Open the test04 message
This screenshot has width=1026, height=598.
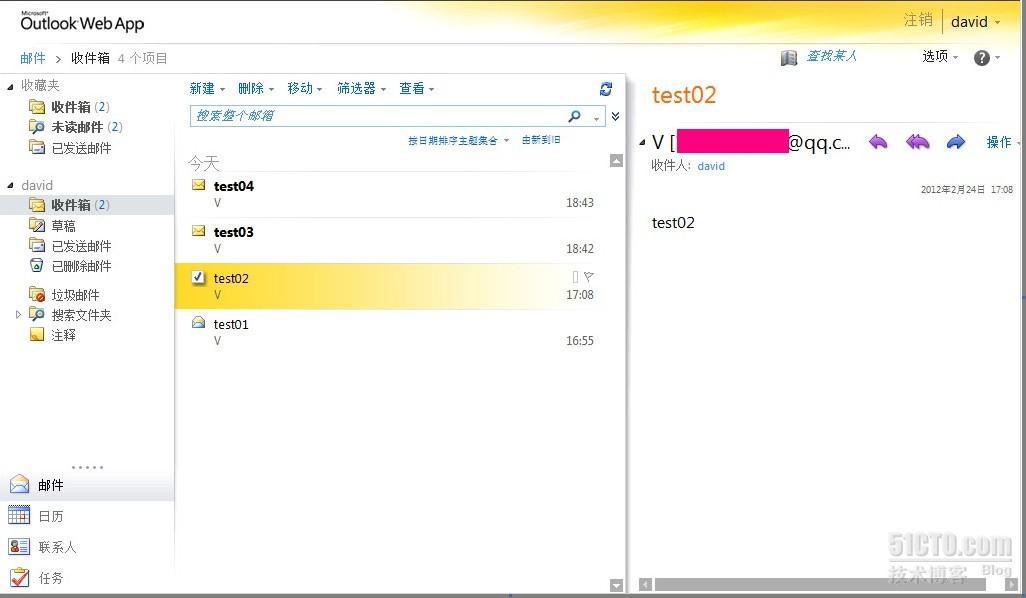coord(393,194)
